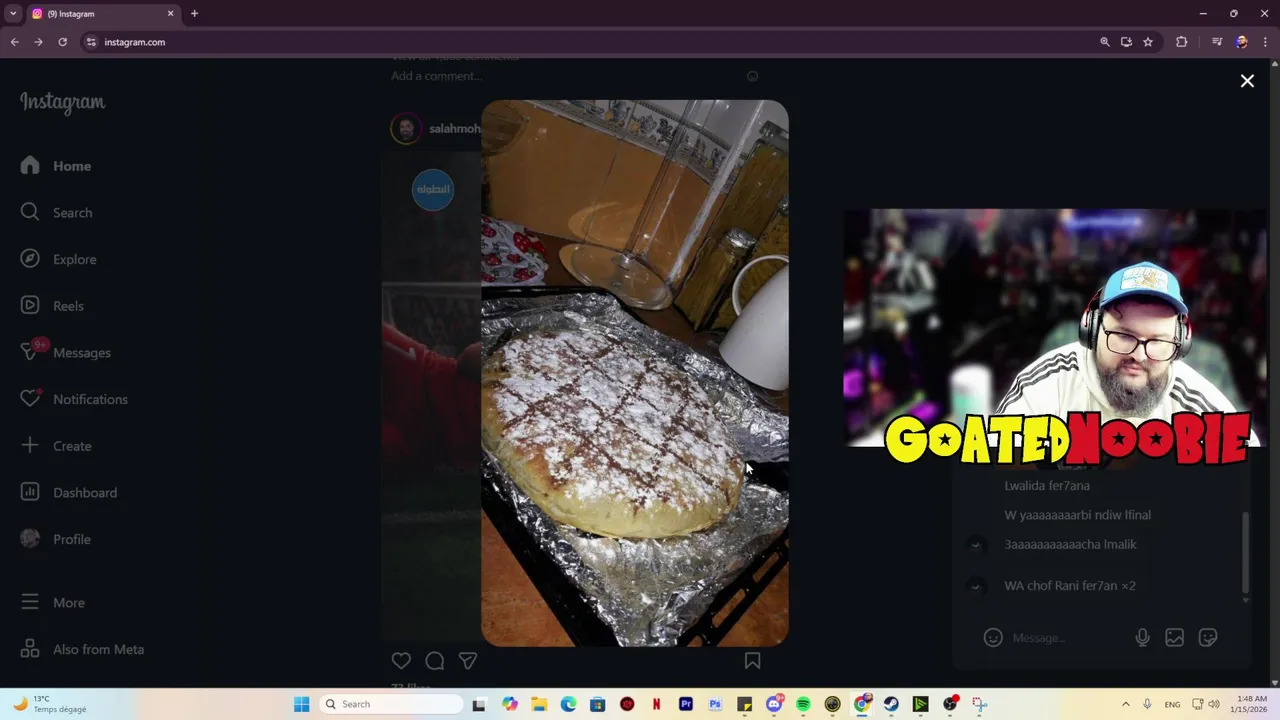Open browser zoom magnifier icon

tap(1104, 42)
